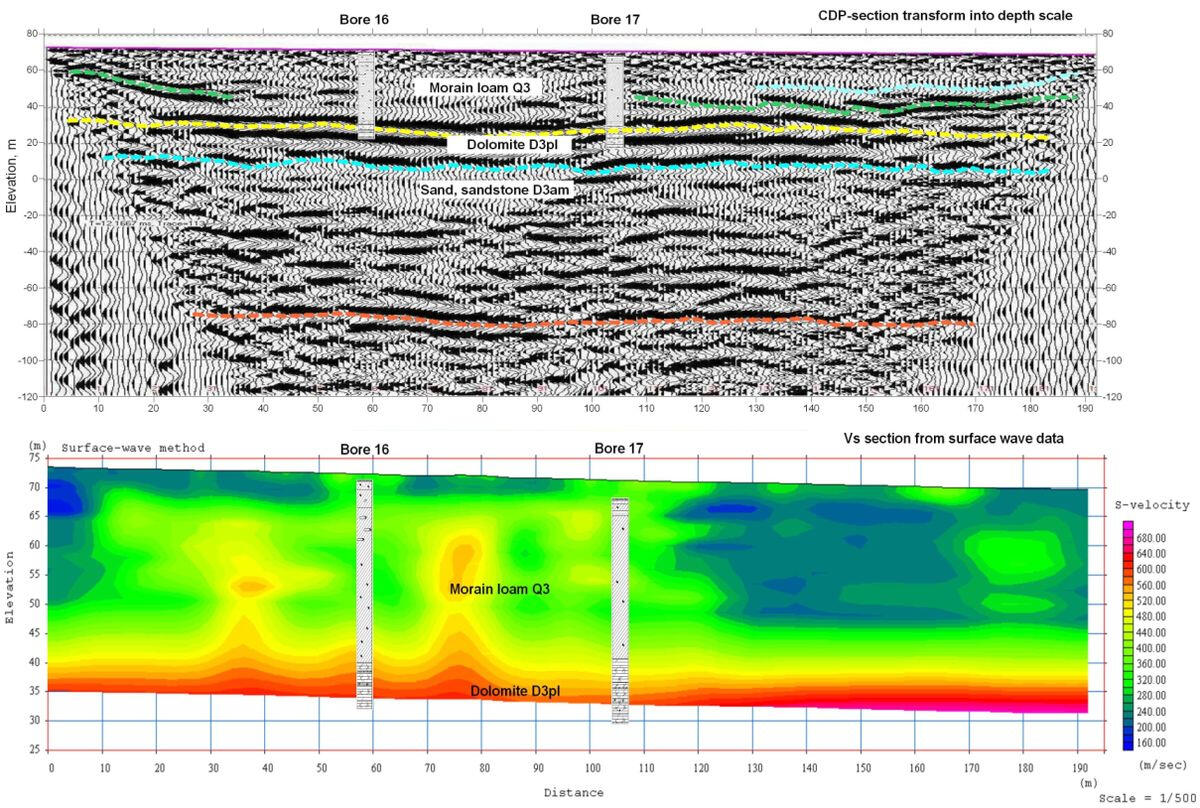Click the Bore 17 label above the CDP section
The width and height of the screenshot is (1200, 808).
615,19
